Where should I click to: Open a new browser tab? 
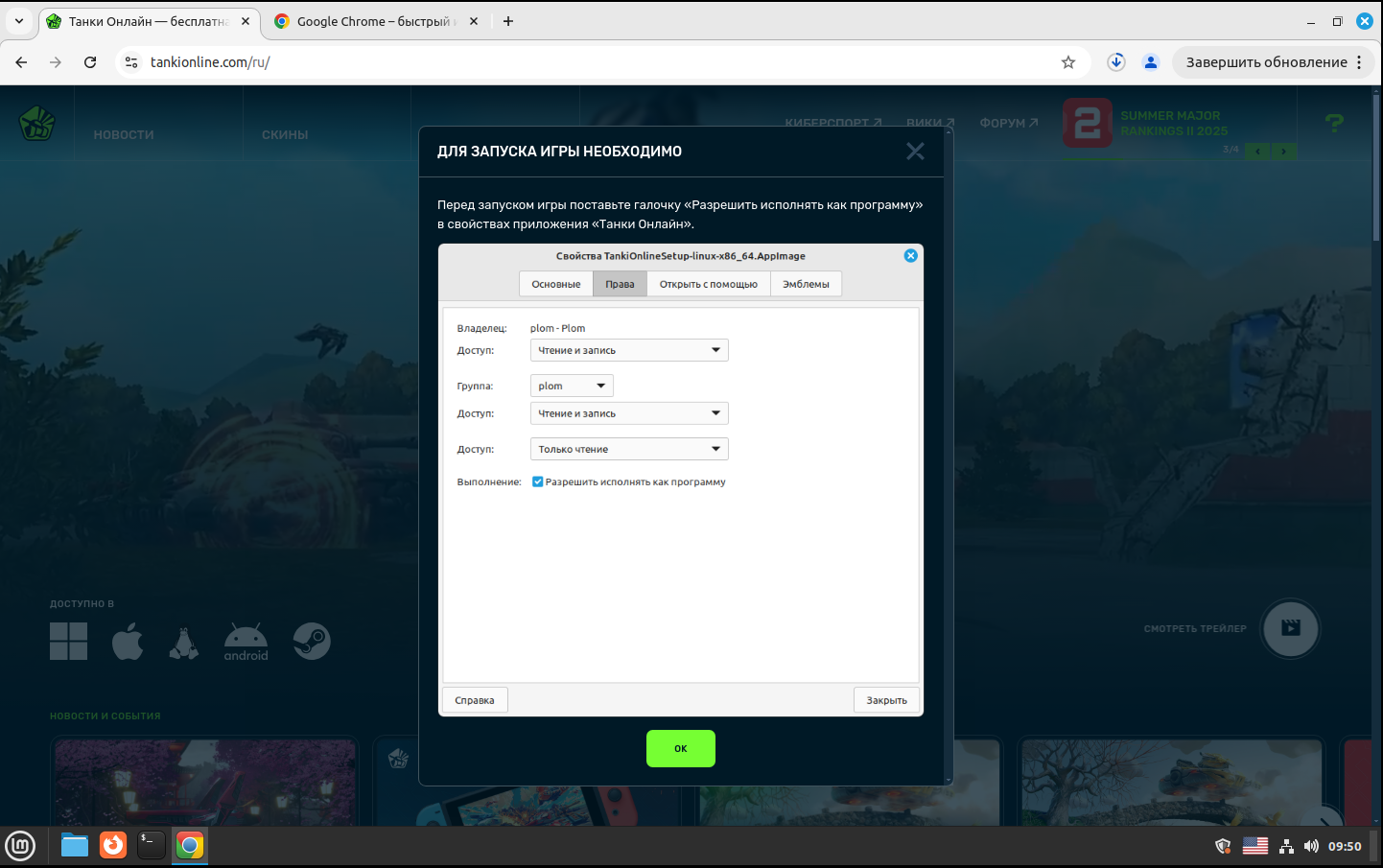(508, 21)
